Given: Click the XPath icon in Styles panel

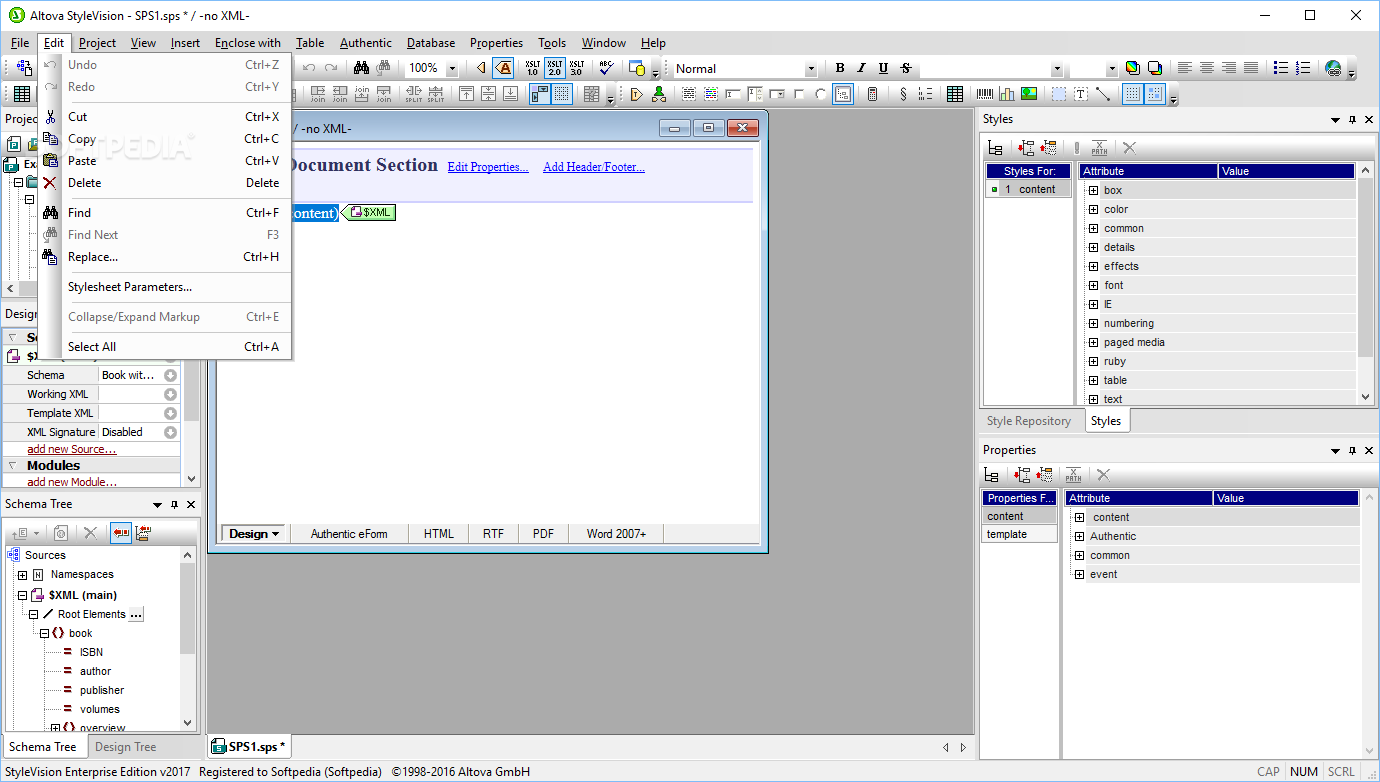Looking at the screenshot, I should (1099, 148).
